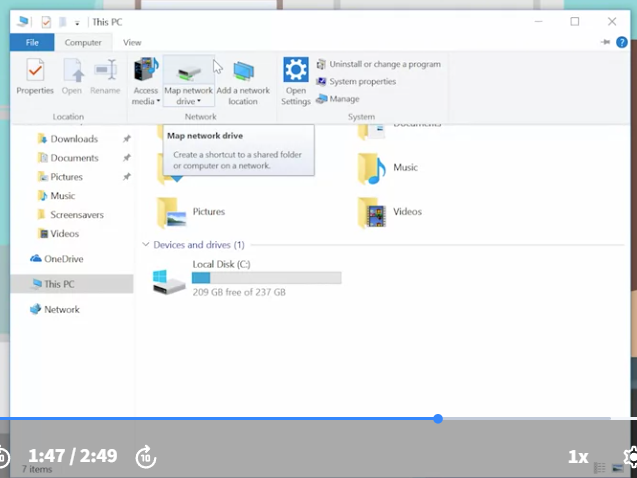Switch to the View ribbon tab
637x478 pixels.
tap(132, 42)
